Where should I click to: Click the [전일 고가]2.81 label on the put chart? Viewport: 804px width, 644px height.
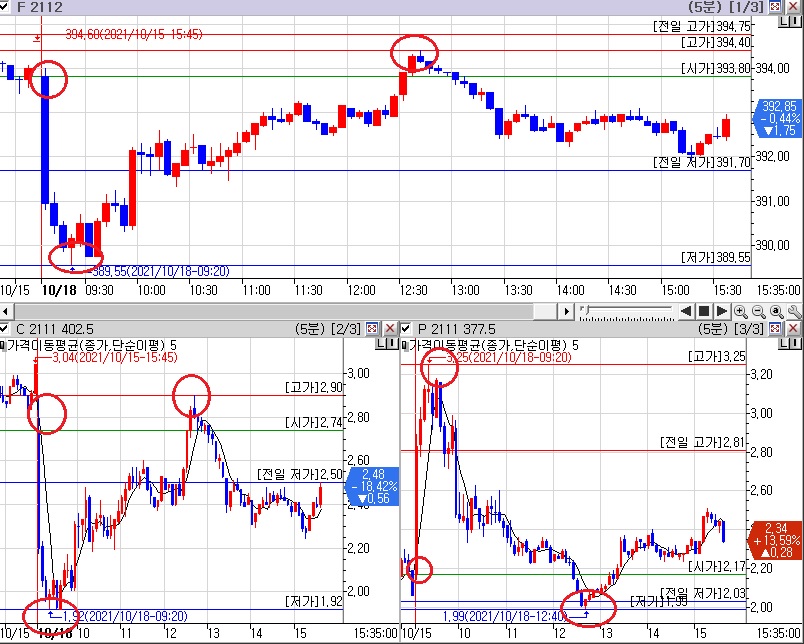point(702,442)
